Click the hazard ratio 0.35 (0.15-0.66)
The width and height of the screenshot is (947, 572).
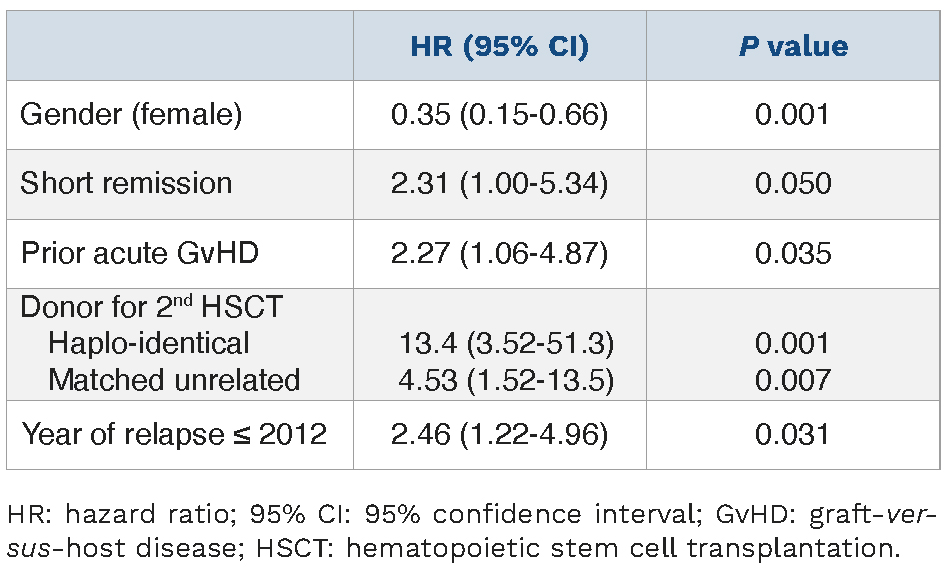coord(499,114)
